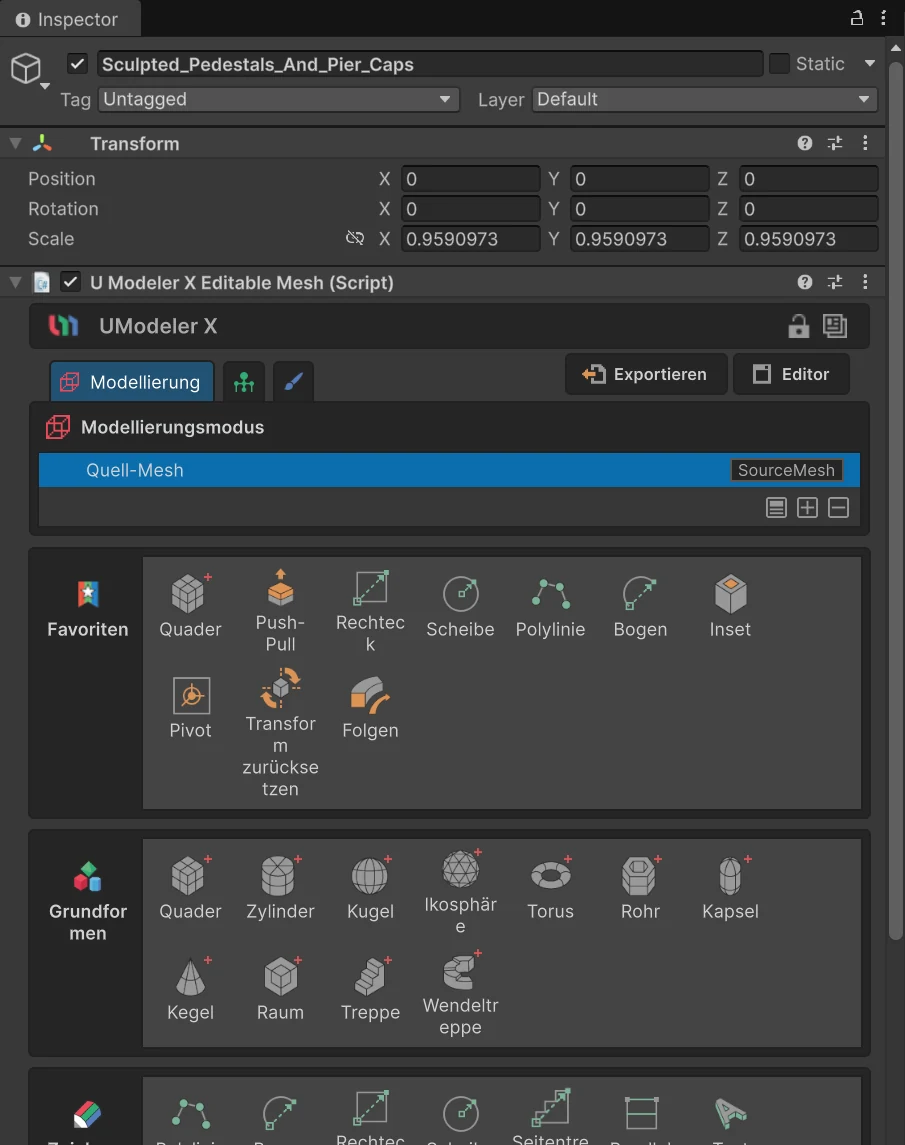Screen dimensions: 905x1145
Task: Open the UModeler X layout window icon
Action: 835,326
